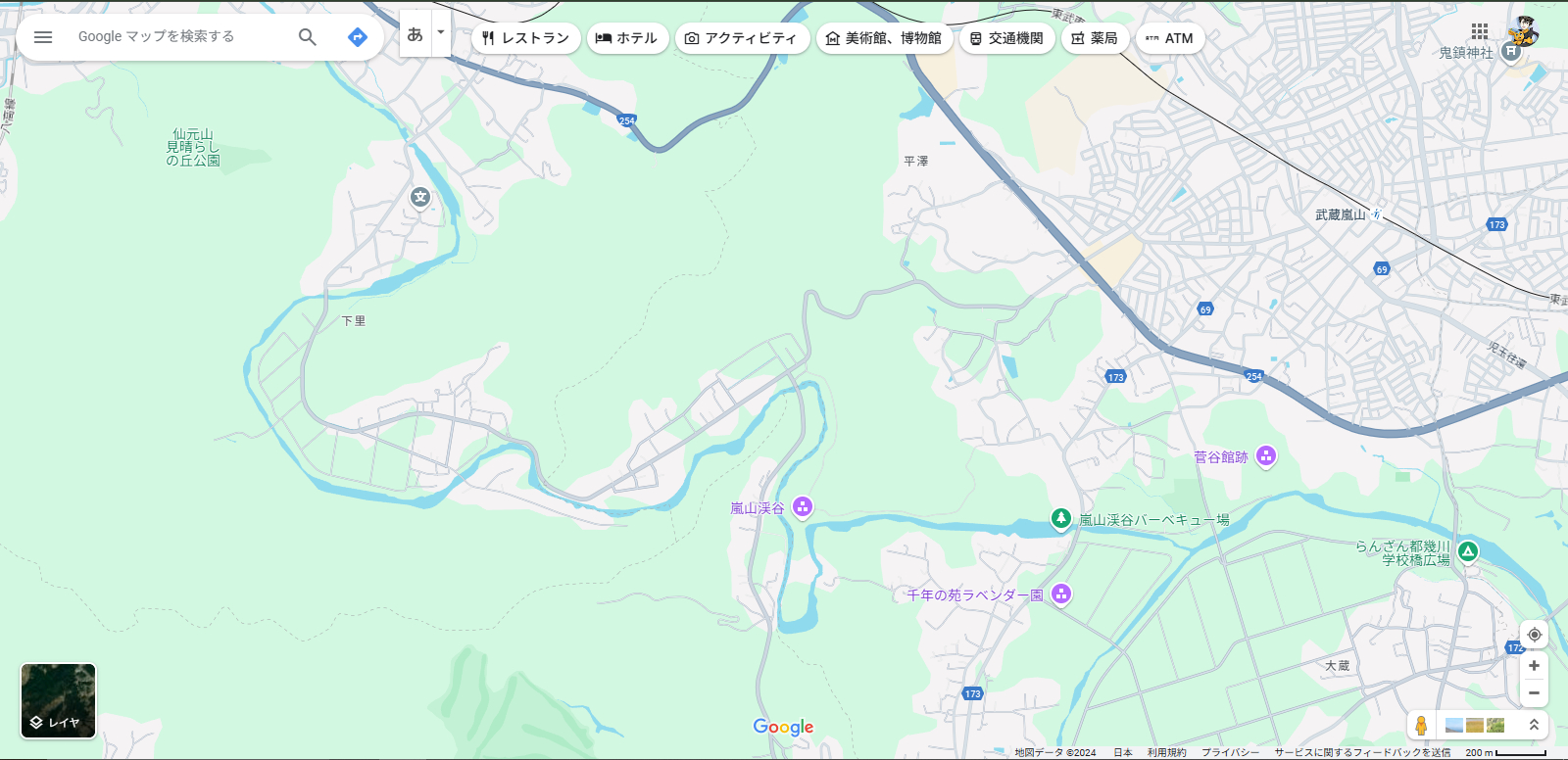Click the my location target icon

pos(1534,635)
